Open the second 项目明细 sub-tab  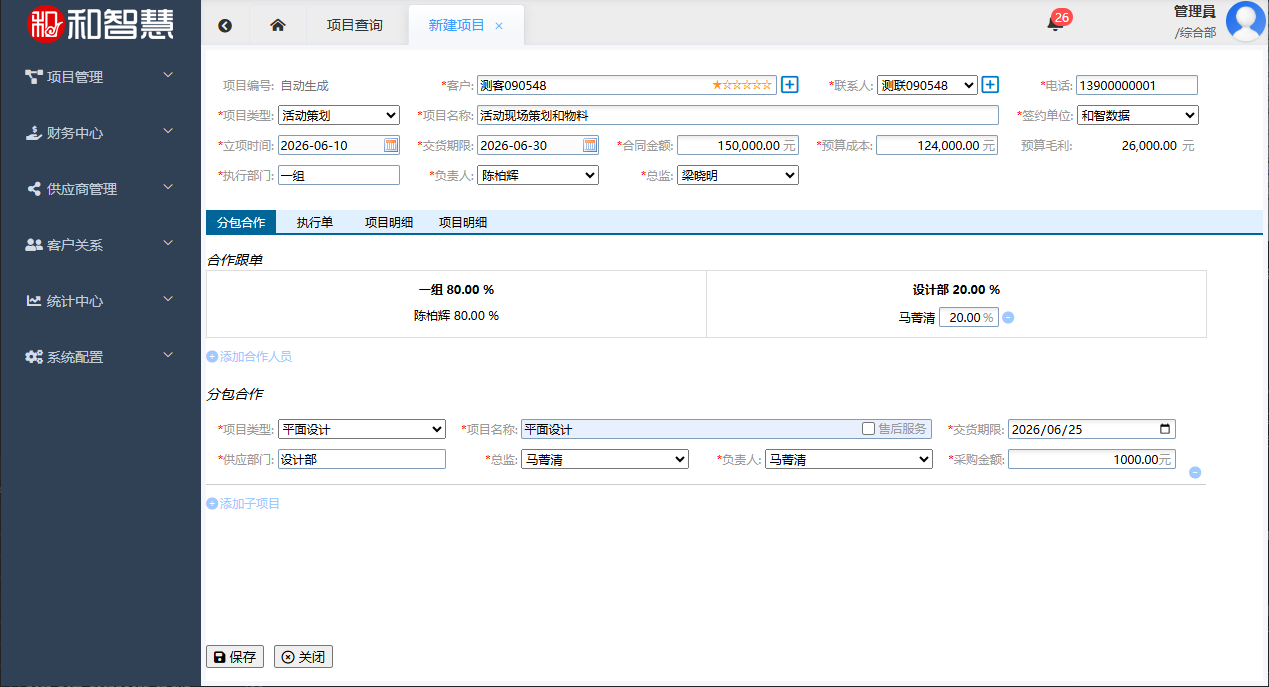(x=463, y=222)
